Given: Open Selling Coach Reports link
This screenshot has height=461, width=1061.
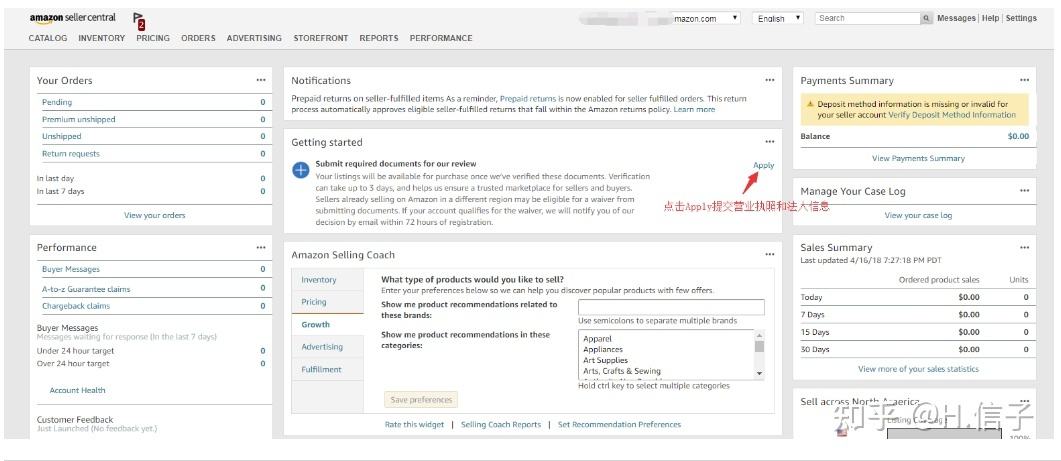Looking at the screenshot, I should (501, 424).
